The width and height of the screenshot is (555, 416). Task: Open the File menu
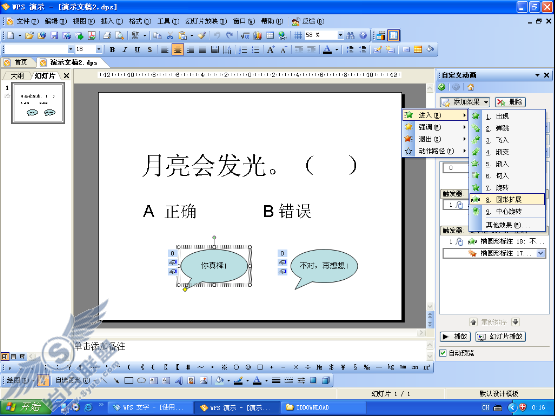pyautogui.click(x=28, y=22)
